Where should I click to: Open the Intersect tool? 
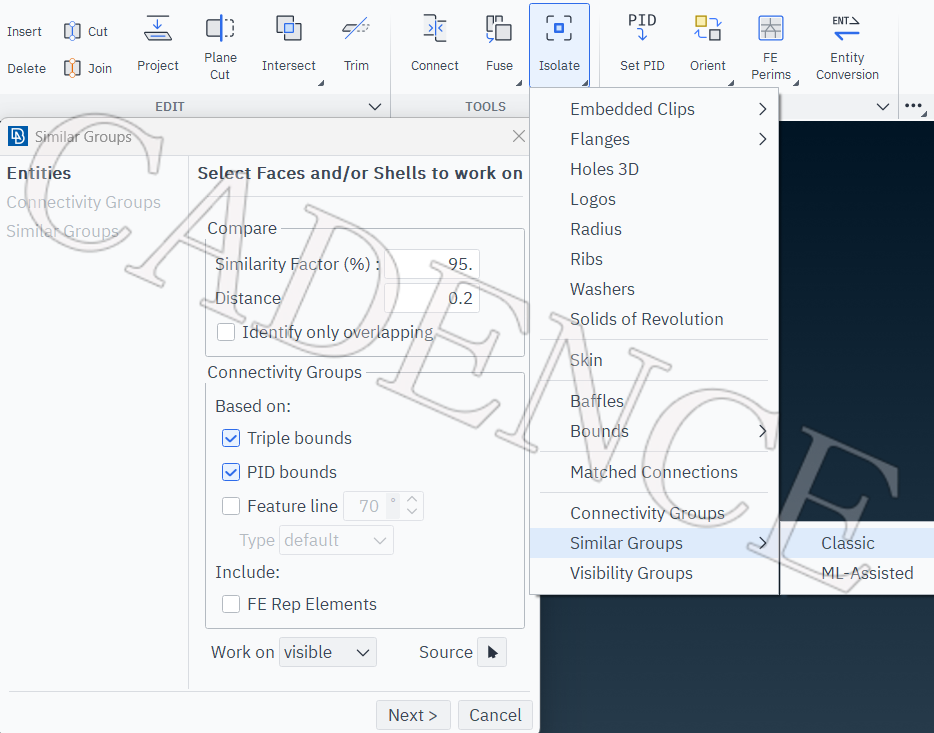click(289, 43)
